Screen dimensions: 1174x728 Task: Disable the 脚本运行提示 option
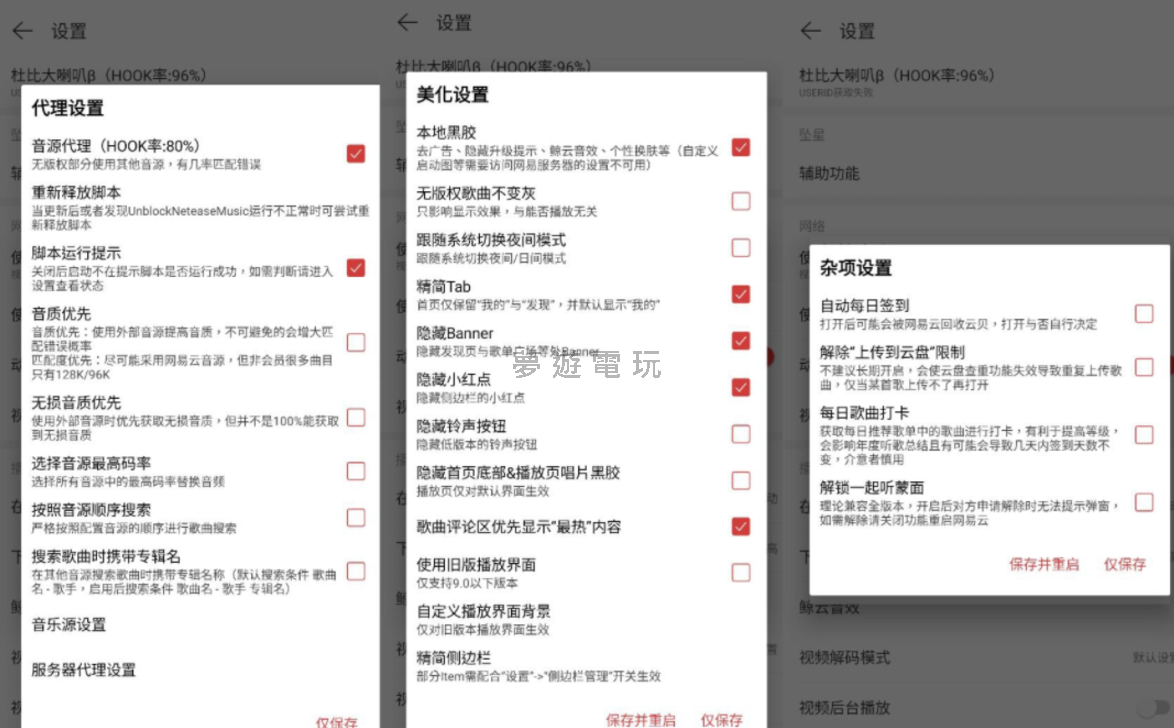pyautogui.click(x=355, y=267)
